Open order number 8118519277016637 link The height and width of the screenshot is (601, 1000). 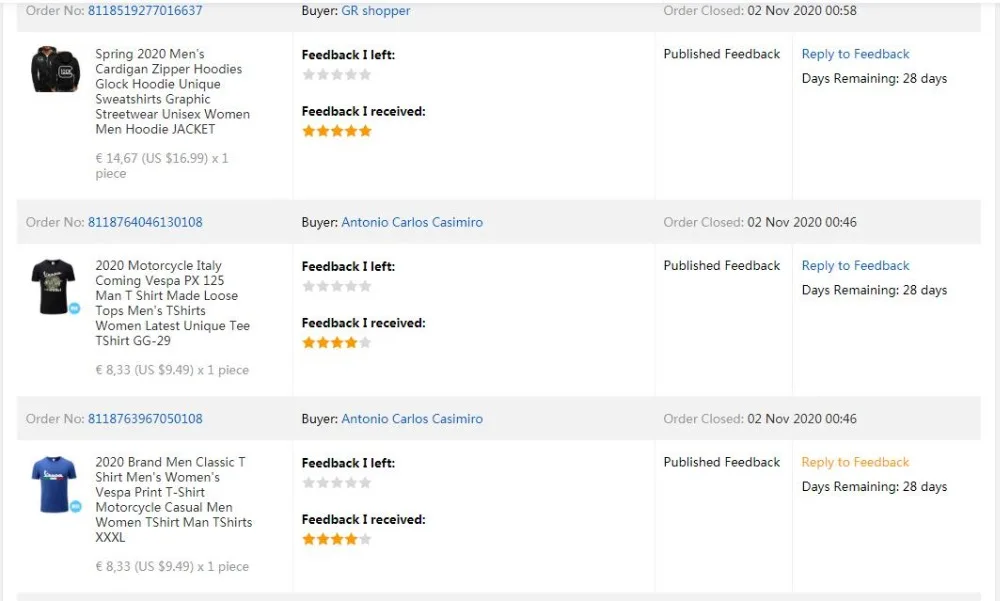click(145, 11)
